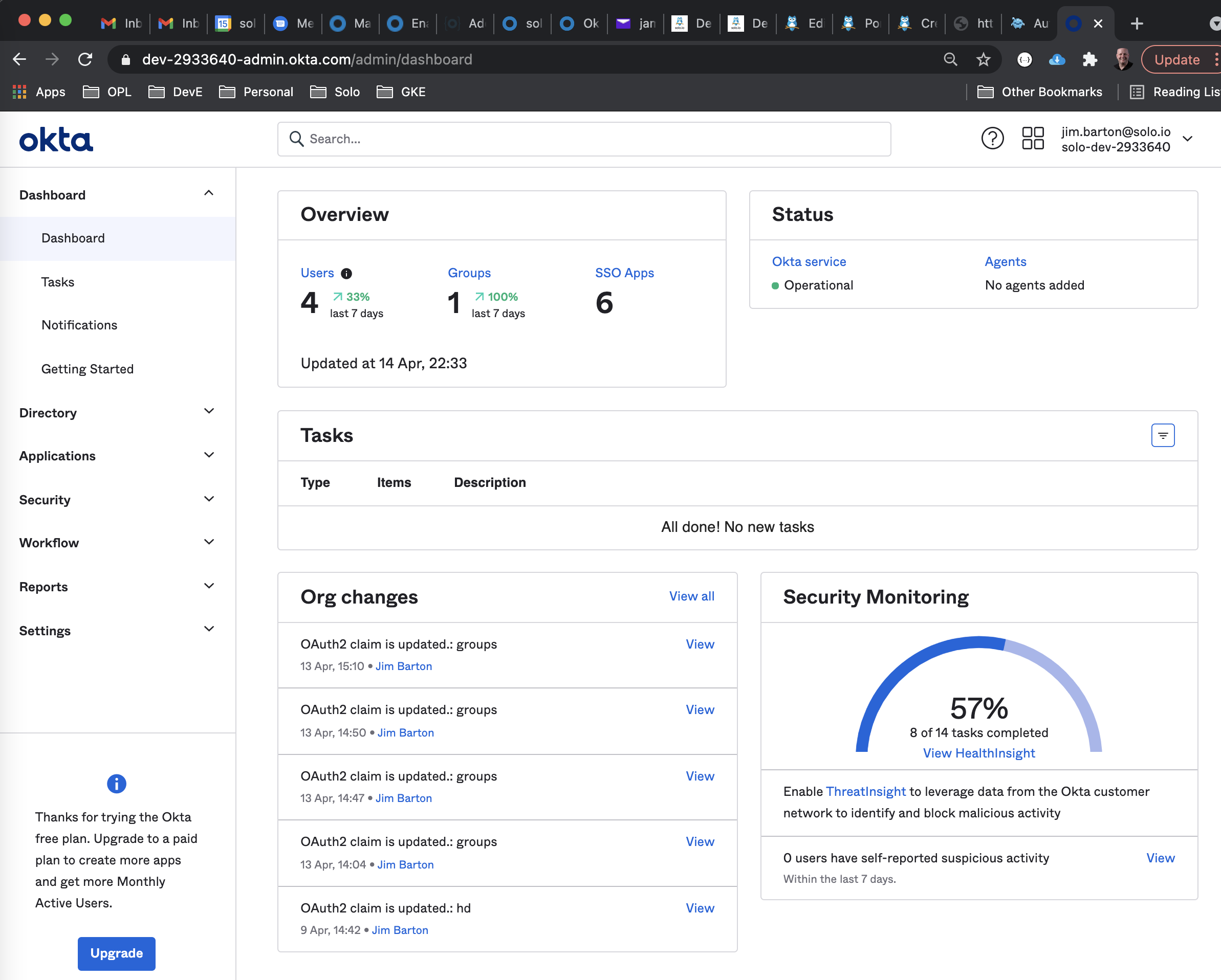1221x980 pixels.
Task: Open the Solo bookmarks folder
Action: click(x=335, y=92)
